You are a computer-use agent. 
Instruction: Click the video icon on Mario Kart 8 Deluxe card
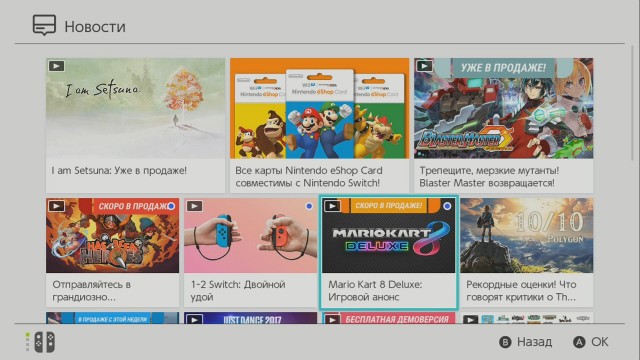[332, 206]
